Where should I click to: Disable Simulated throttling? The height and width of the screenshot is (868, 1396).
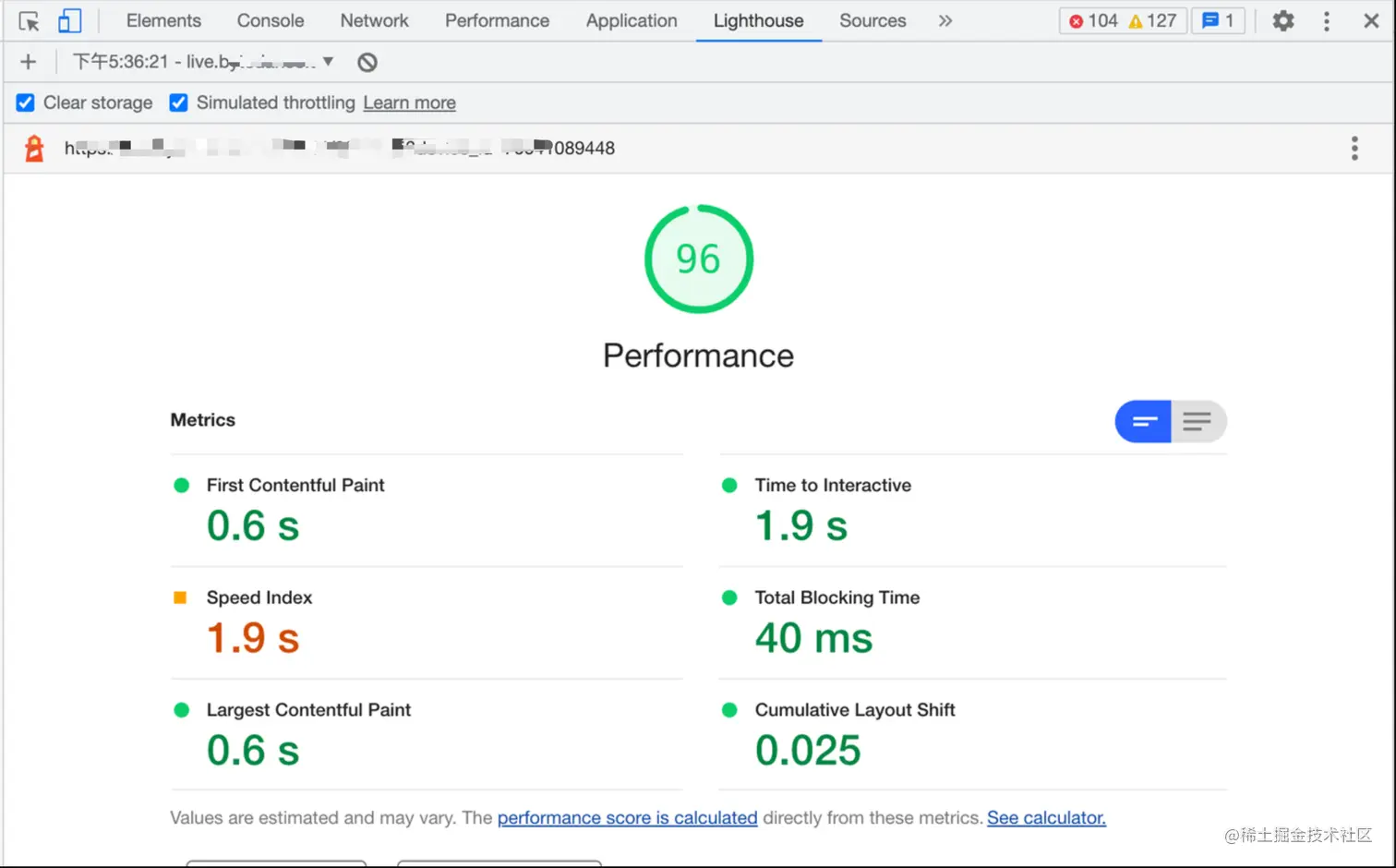(x=178, y=102)
